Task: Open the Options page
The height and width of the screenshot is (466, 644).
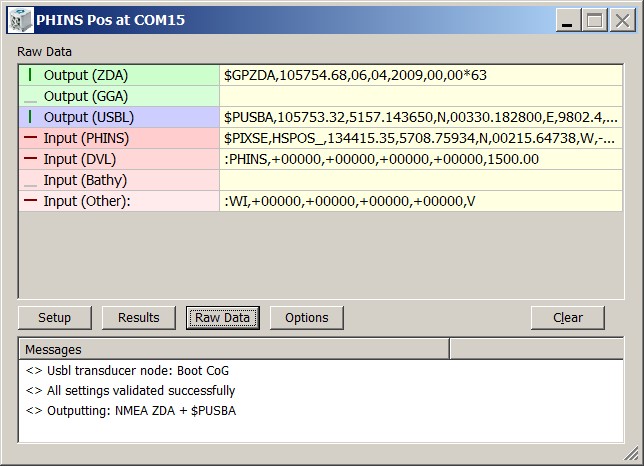Action: point(306,318)
